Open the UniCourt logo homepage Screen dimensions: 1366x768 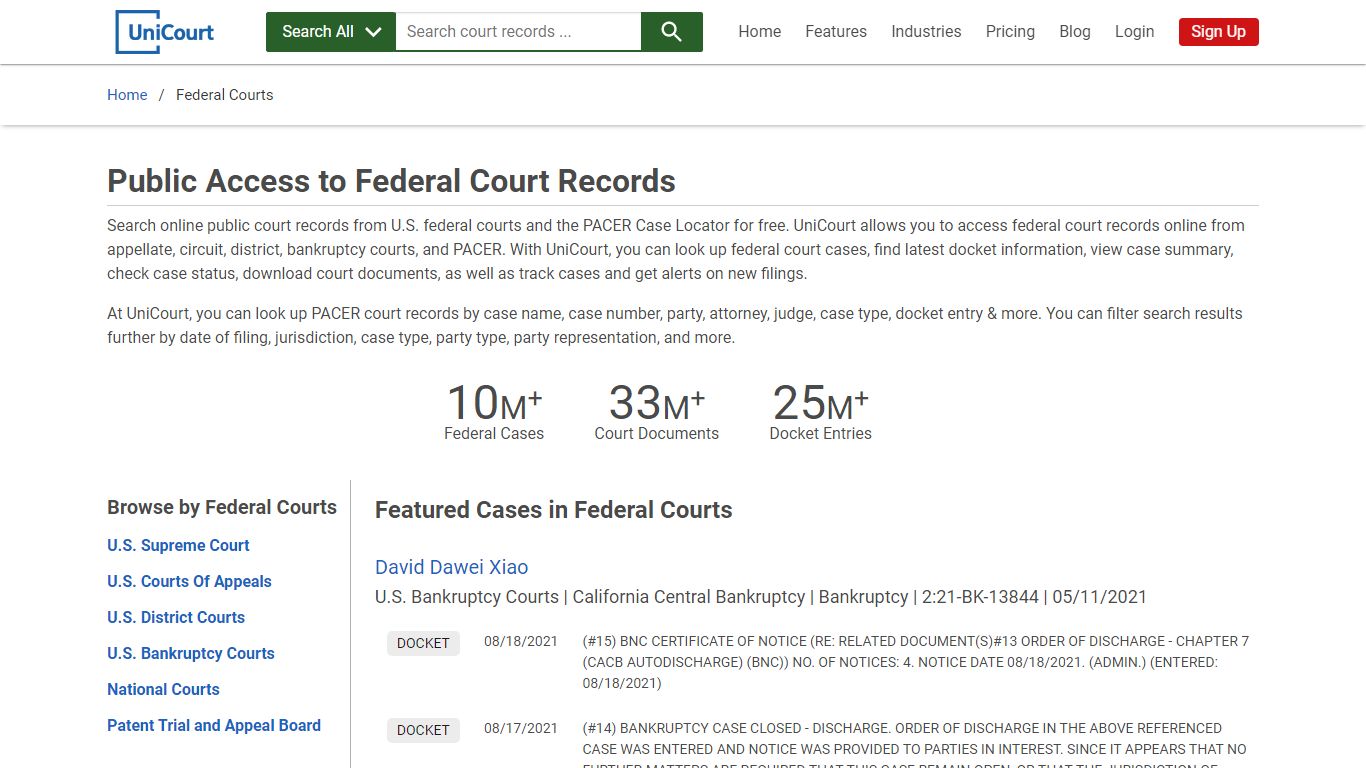pyautogui.click(x=165, y=32)
